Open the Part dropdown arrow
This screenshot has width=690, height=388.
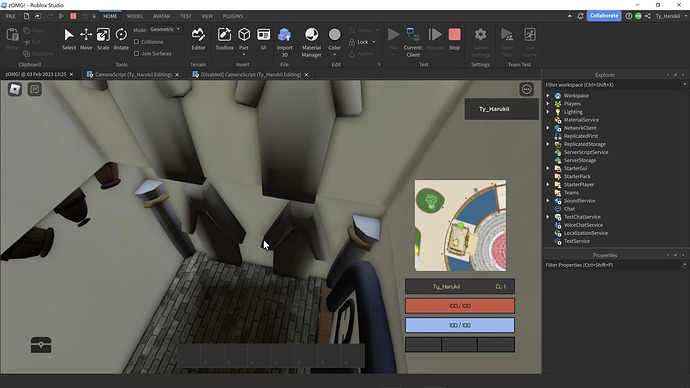pos(244,55)
